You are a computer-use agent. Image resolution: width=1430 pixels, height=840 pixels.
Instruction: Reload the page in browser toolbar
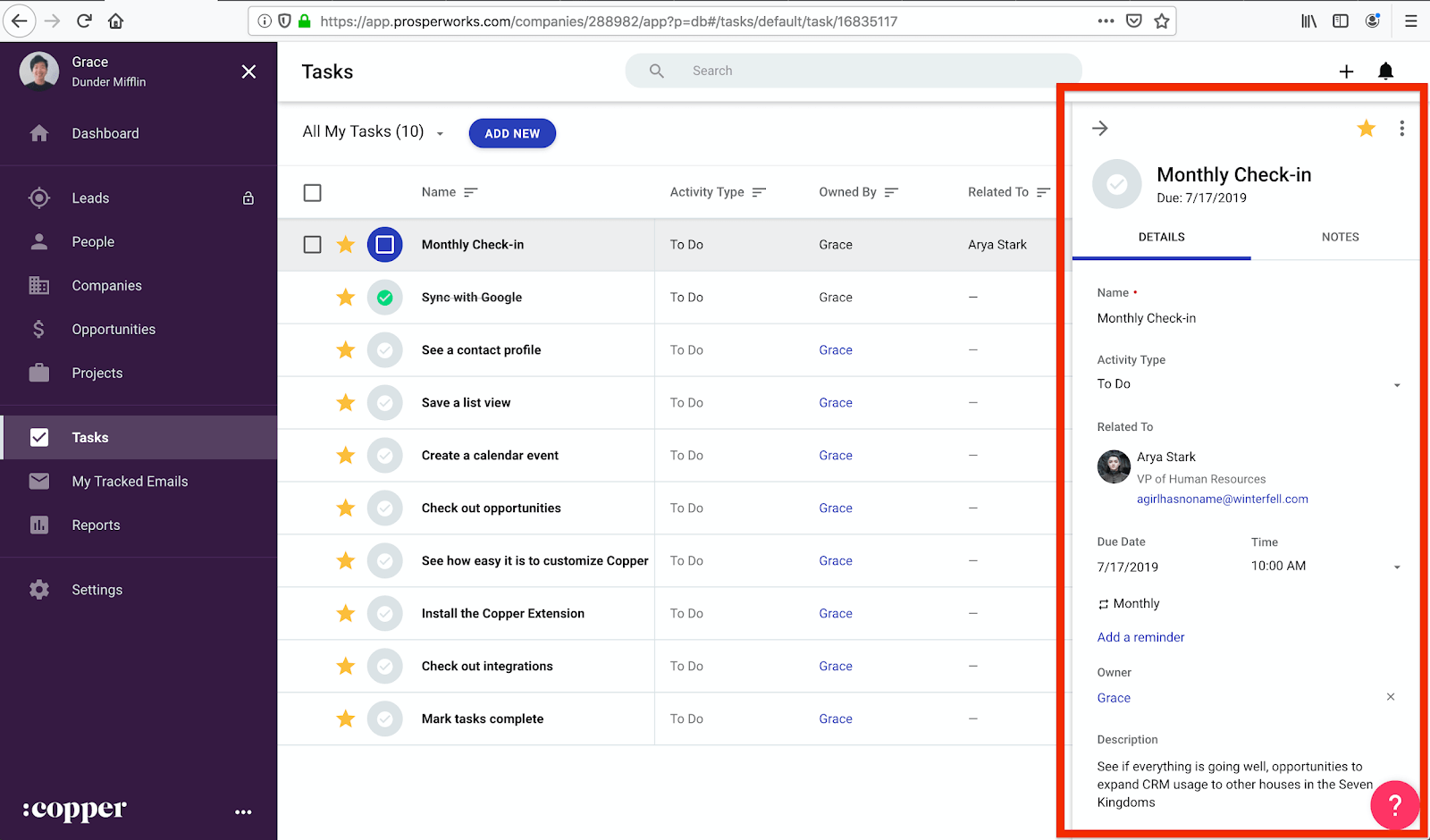(x=84, y=21)
